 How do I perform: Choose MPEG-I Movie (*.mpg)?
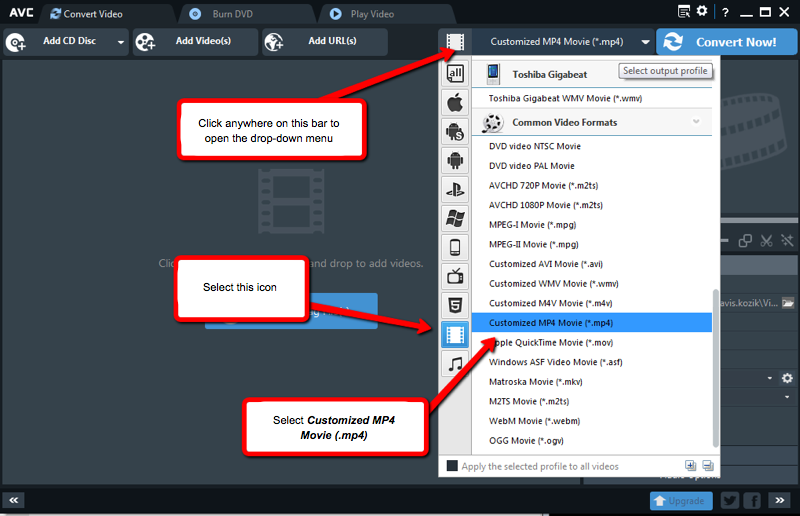coord(592,225)
